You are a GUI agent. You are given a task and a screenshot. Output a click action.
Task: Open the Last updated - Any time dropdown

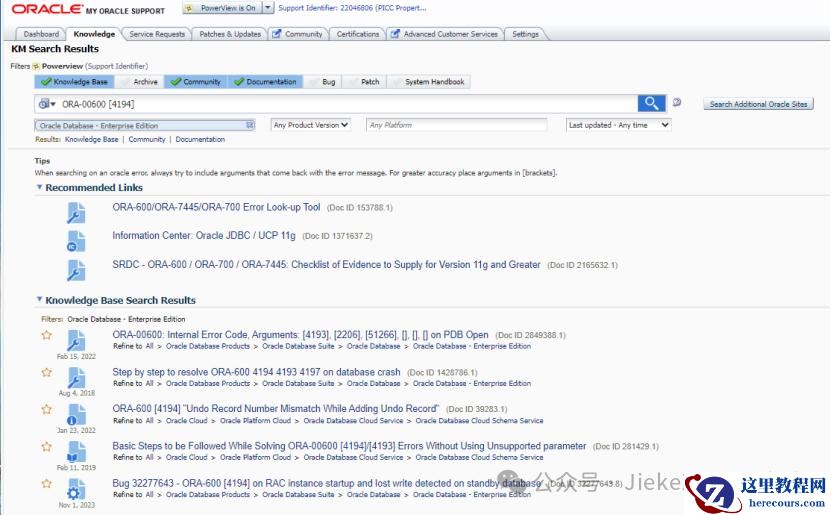click(x=618, y=125)
